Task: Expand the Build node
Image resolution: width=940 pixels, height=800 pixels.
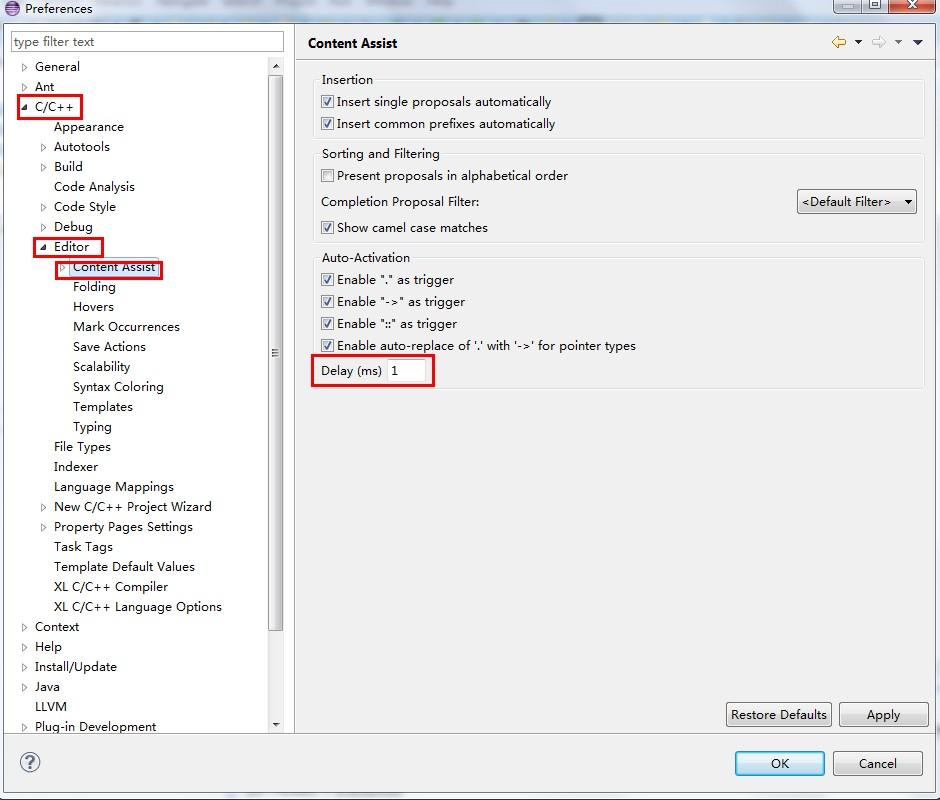Action: (43, 167)
